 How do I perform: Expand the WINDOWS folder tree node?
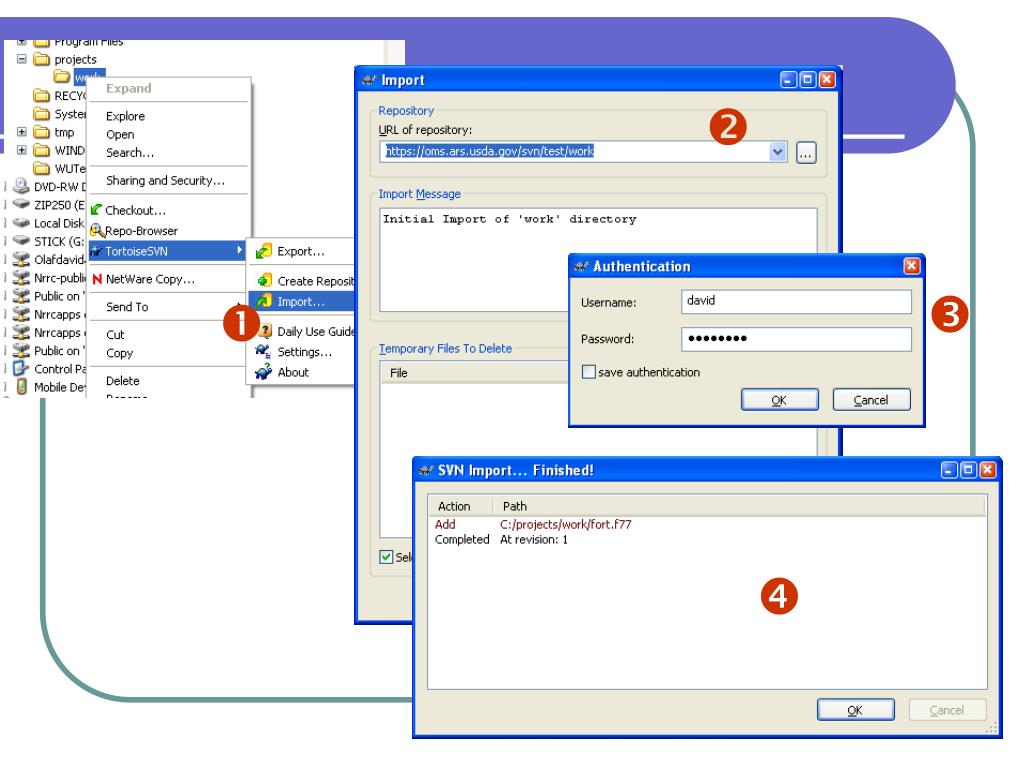click(x=22, y=150)
